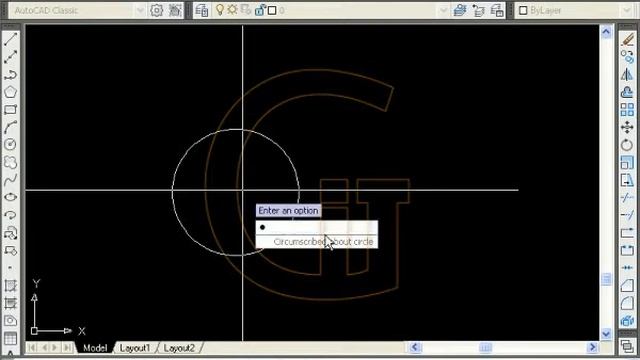Select the Region tool

pyautogui.click(x=11, y=320)
